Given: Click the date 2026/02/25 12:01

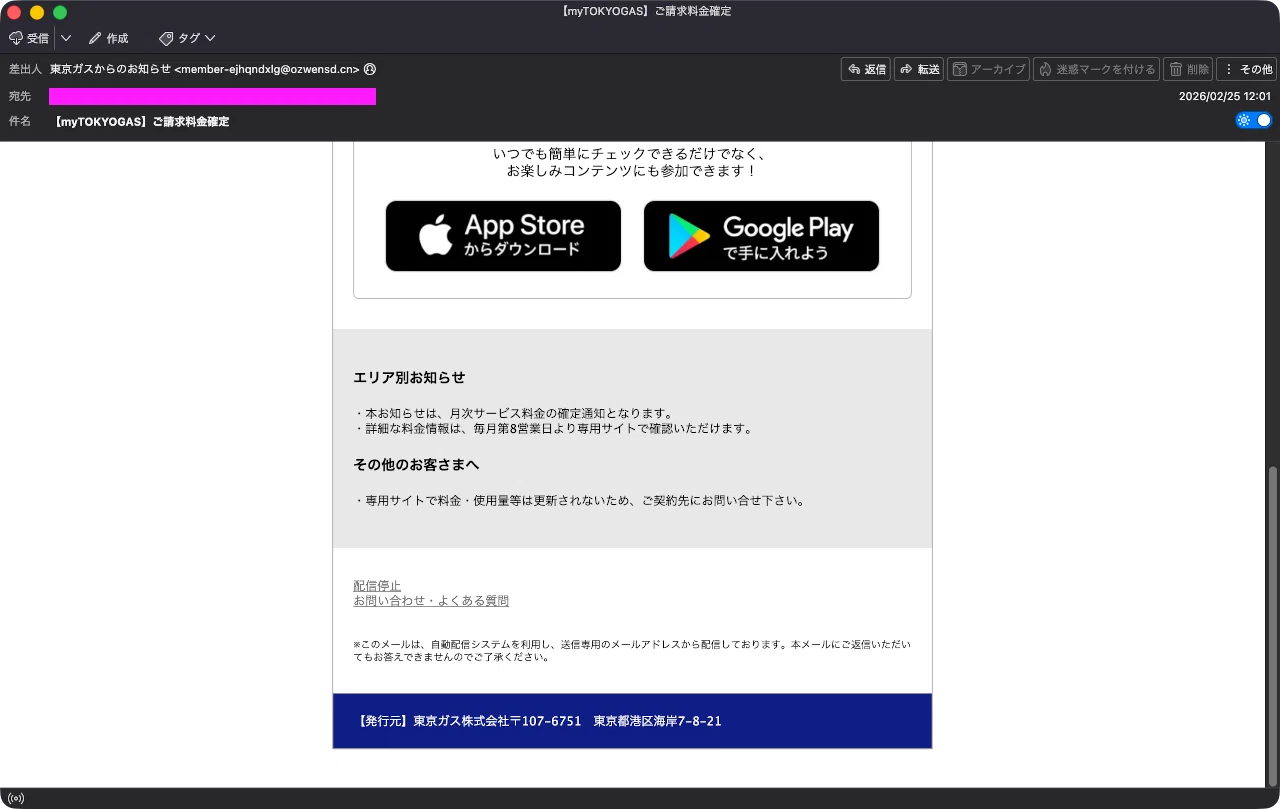Looking at the screenshot, I should [x=1225, y=97].
